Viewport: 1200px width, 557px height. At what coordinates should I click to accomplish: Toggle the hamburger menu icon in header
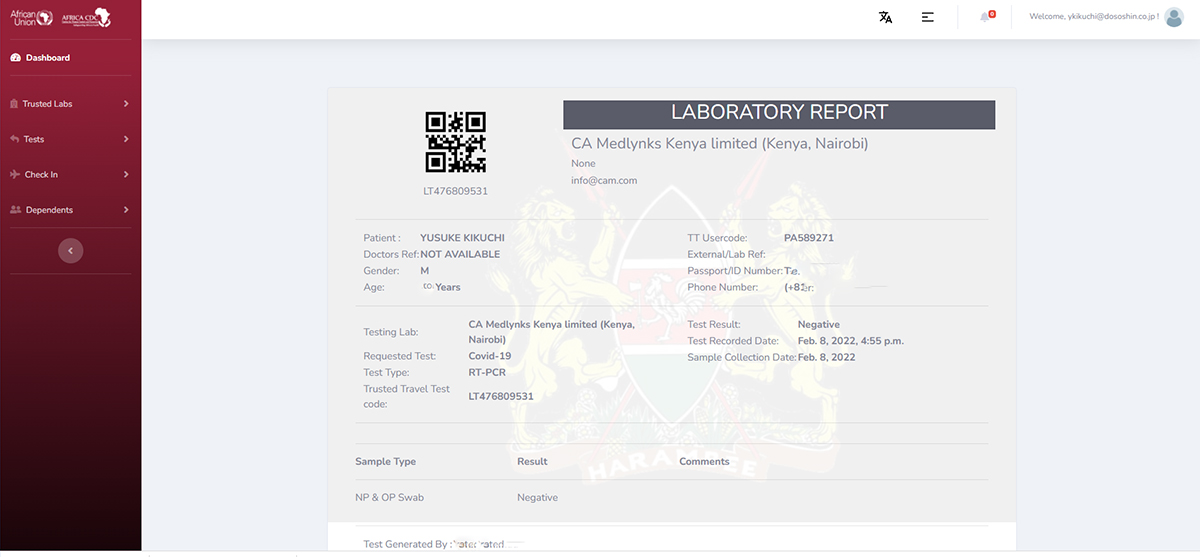pyautogui.click(x=928, y=17)
